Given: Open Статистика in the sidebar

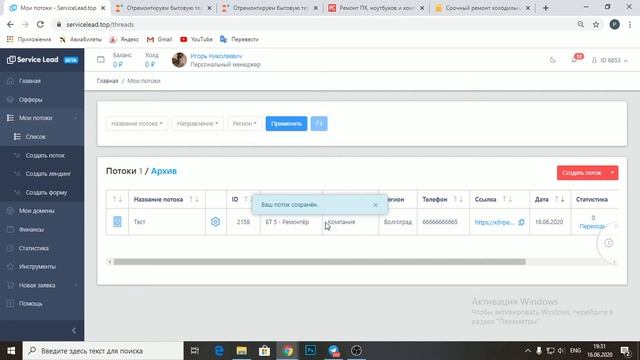Looking at the screenshot, I should 33,248.
